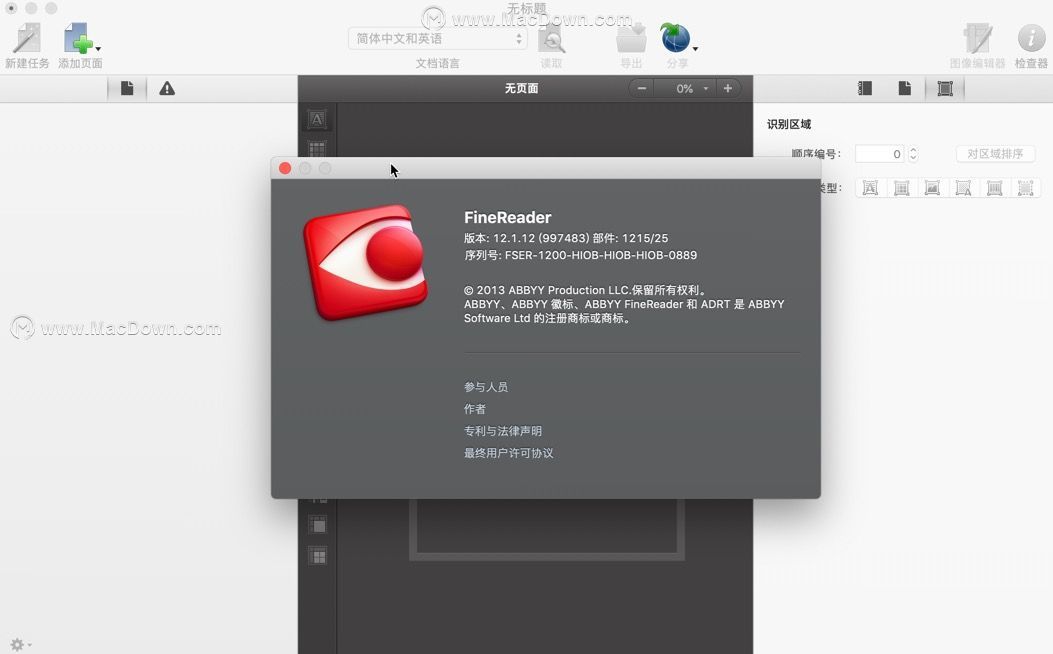Switch to page tab in inspector
This screenshot has height=654, width=1053.
[x=905, y=88]
